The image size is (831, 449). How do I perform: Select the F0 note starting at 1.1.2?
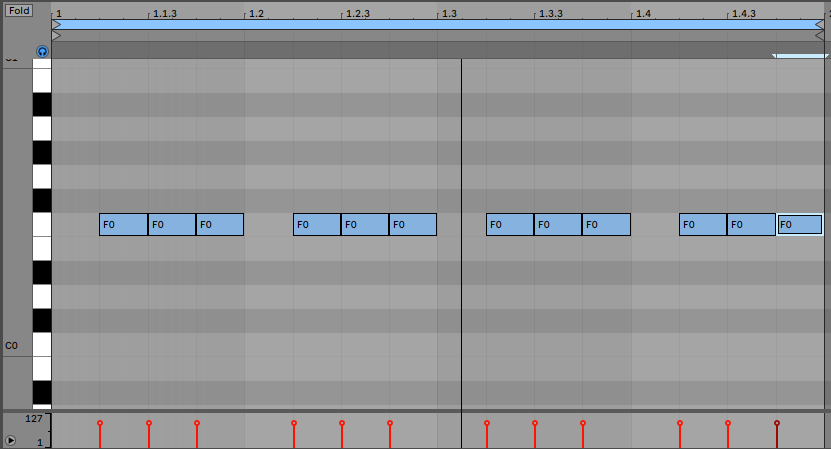123,224
